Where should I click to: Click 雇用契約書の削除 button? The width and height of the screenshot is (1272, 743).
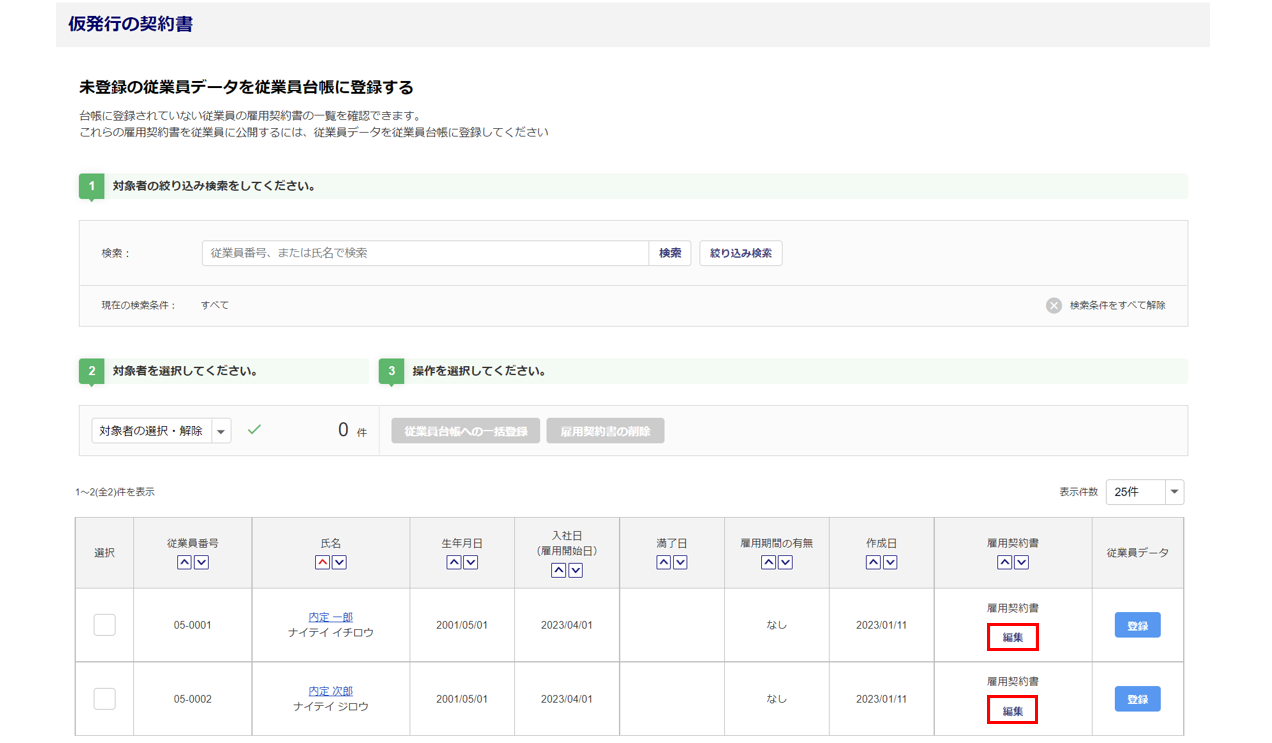605,431
